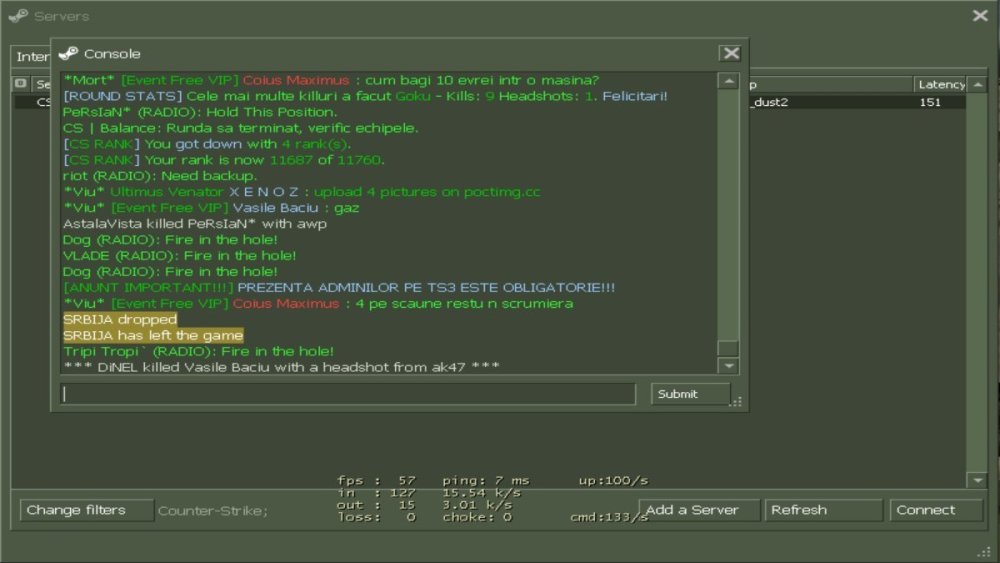1000x563 pixels.
Task: Refresh the server list
Action: [x=823, y=510]
